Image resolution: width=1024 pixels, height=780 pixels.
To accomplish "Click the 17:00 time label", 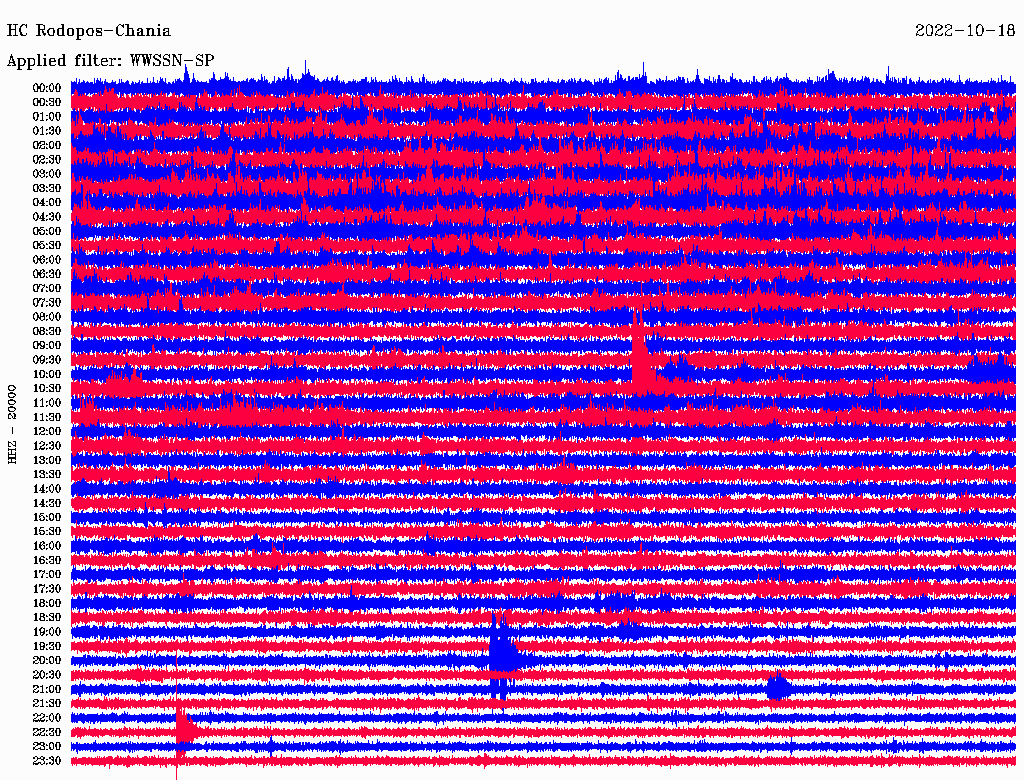I will (47, 575).
